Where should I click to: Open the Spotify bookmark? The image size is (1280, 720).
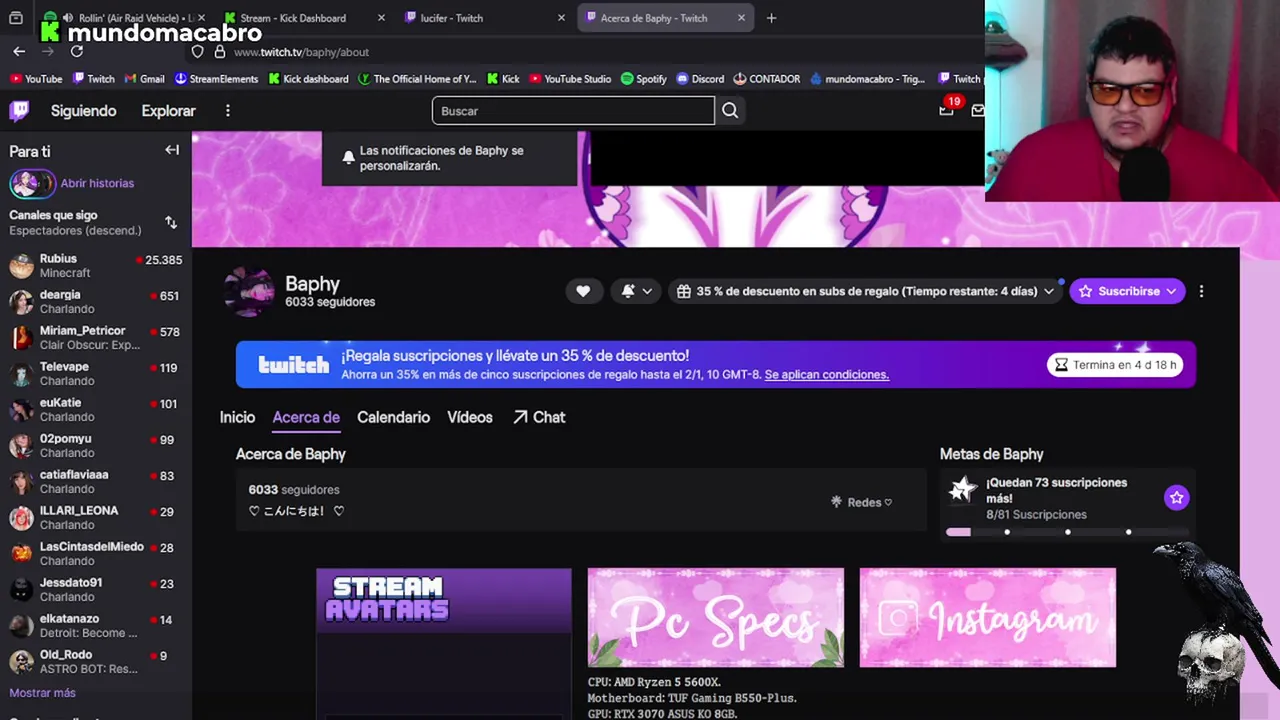[643, 79]
